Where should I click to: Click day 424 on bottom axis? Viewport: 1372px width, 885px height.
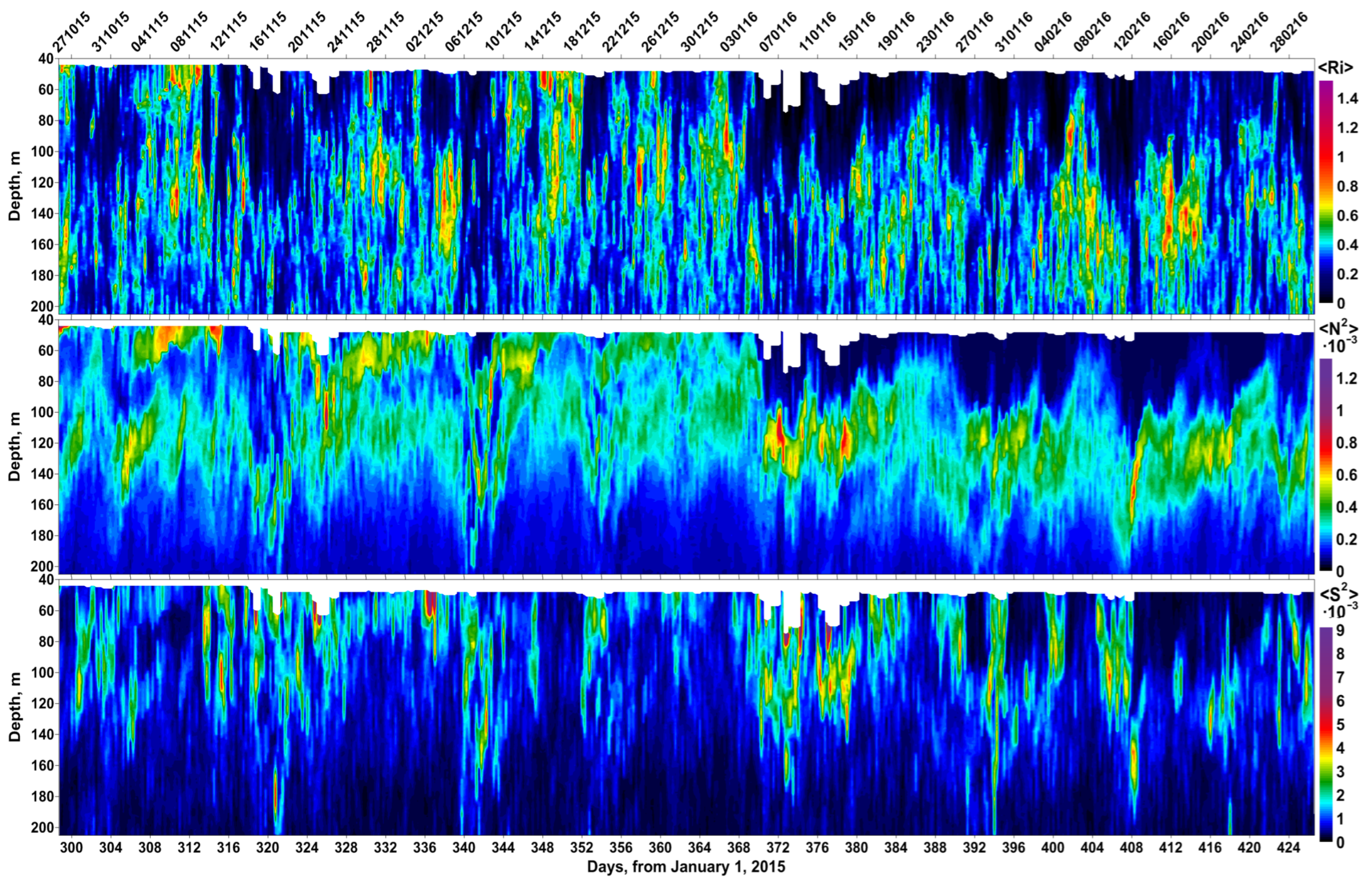coord(1288,848)
